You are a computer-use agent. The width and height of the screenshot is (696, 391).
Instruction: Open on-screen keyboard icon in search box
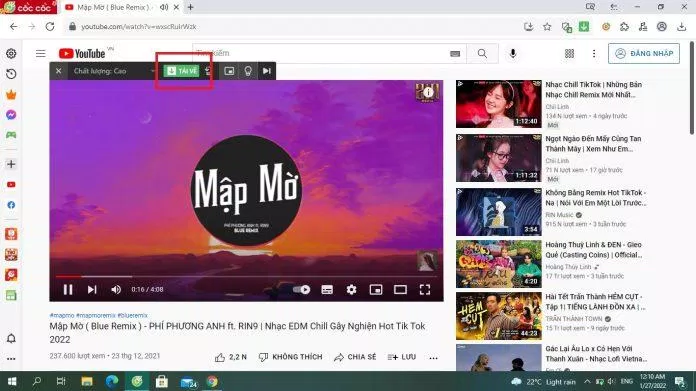coord(455,54)
